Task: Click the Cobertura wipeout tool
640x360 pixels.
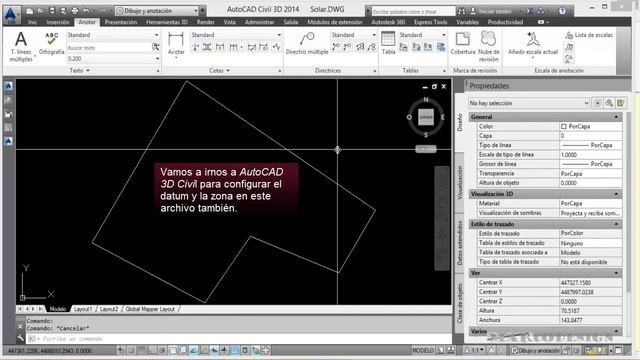Action: (463, 43)
